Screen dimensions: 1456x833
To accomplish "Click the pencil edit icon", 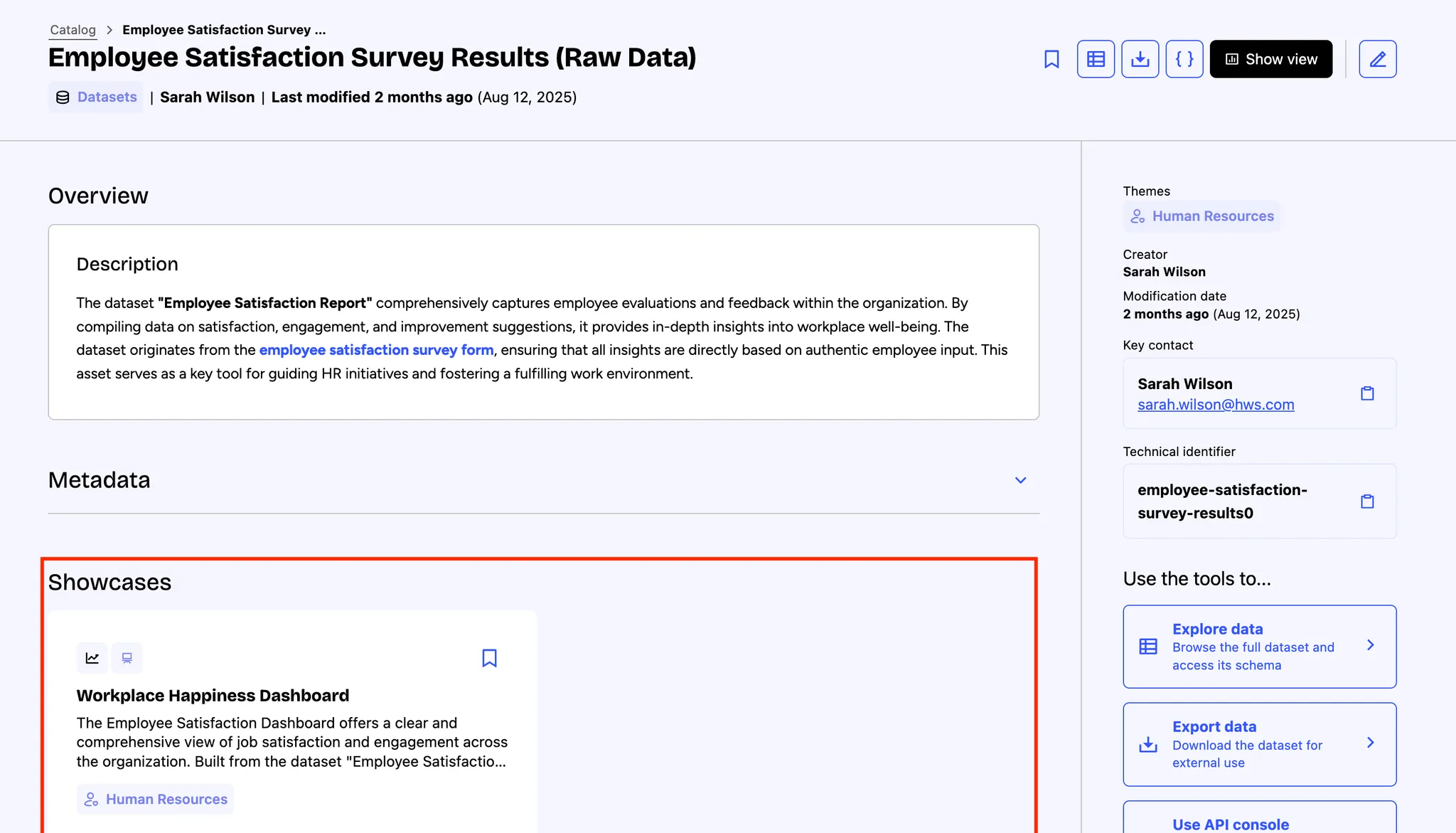I will pos(1377,59).
